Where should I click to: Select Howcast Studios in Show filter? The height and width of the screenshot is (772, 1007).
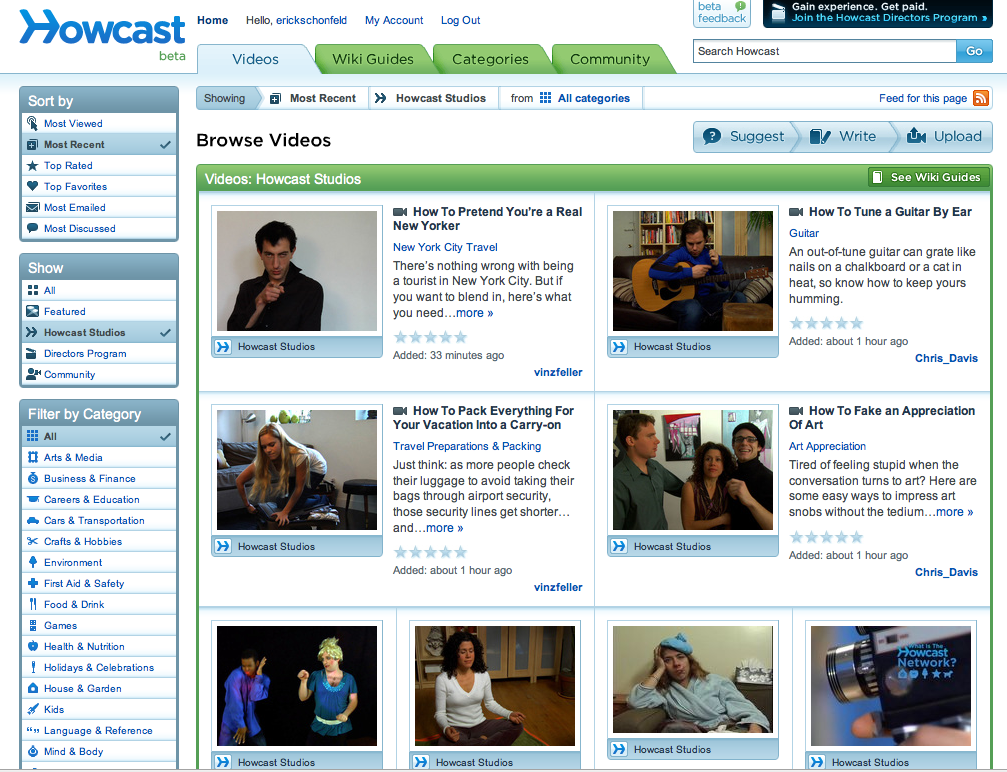point(99,332)
